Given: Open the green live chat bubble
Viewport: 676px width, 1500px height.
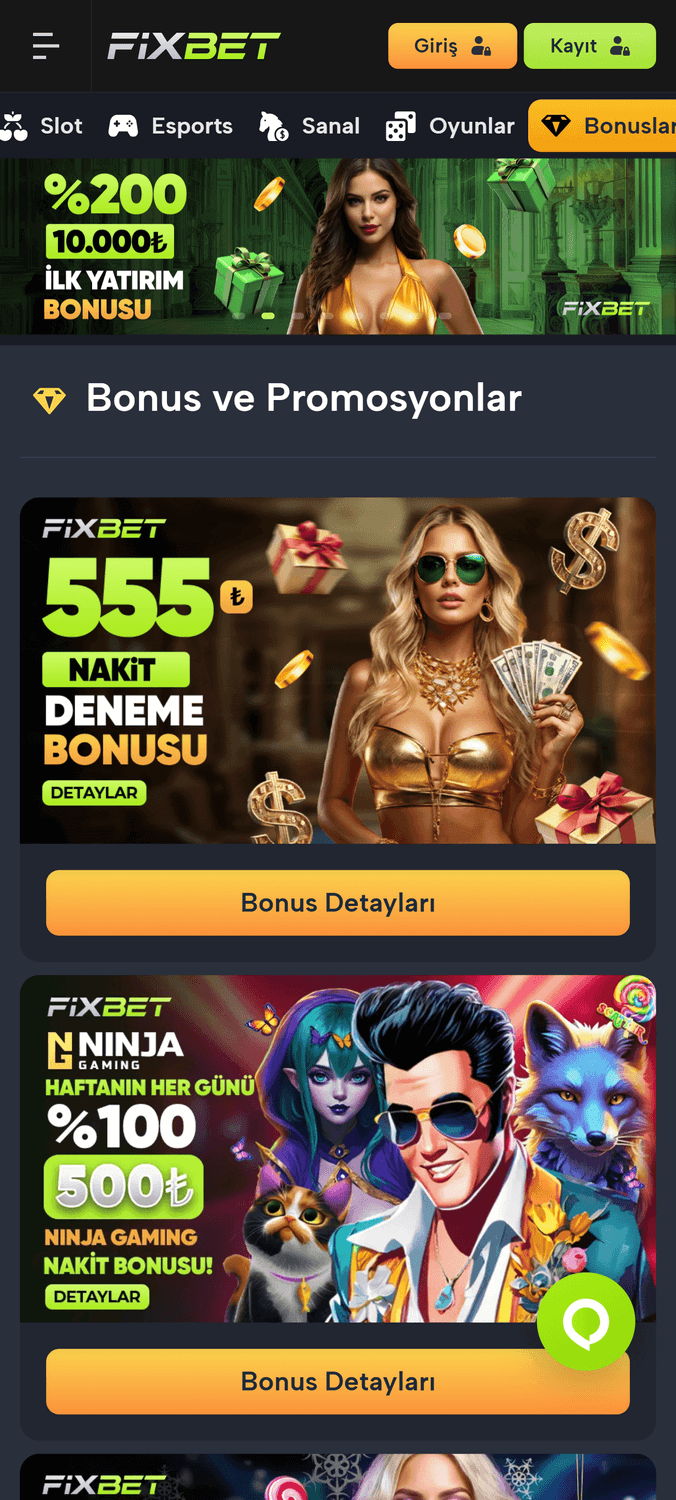Looking at the screenshot, I should pyautogui.click(x=586, y=1322).
